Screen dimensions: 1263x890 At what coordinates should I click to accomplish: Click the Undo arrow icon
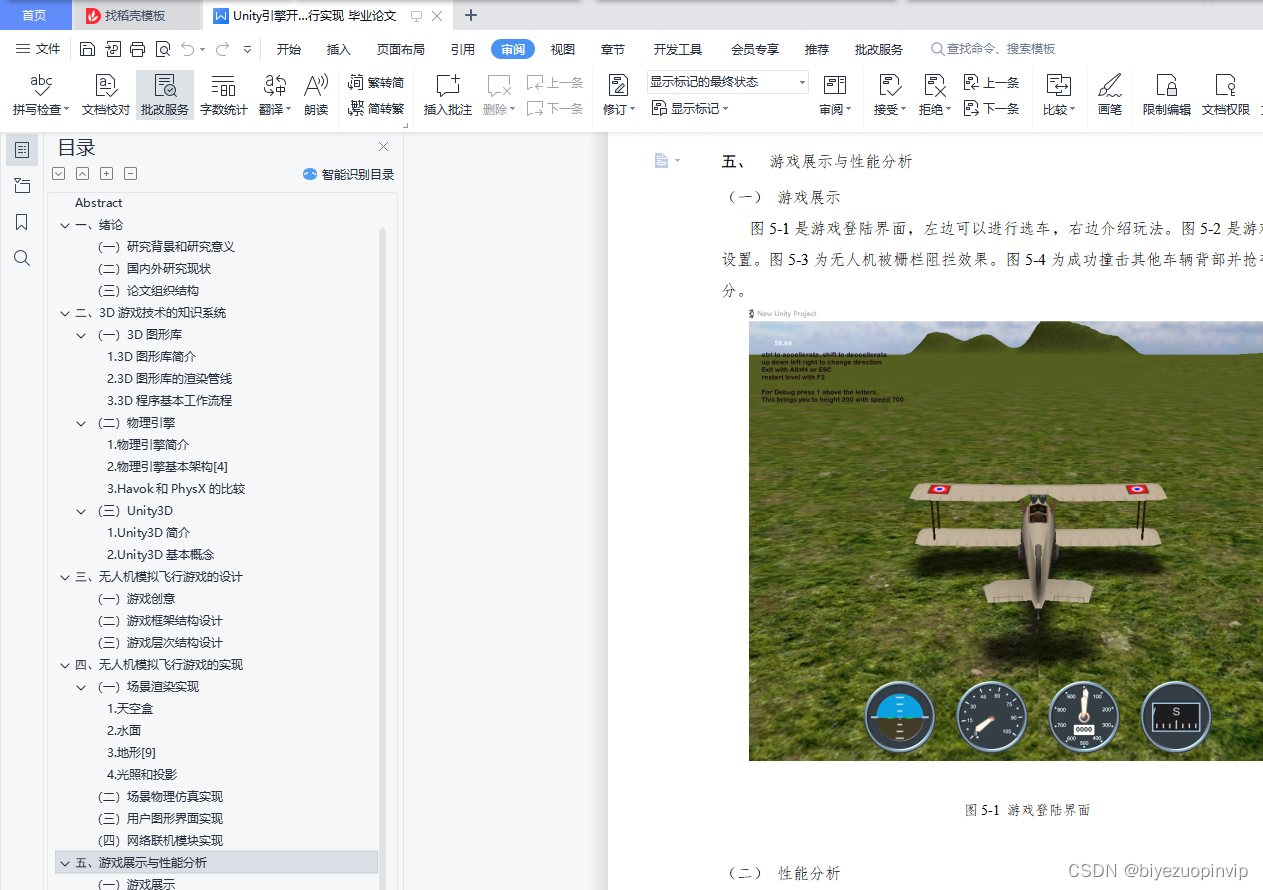coord(189,49)
